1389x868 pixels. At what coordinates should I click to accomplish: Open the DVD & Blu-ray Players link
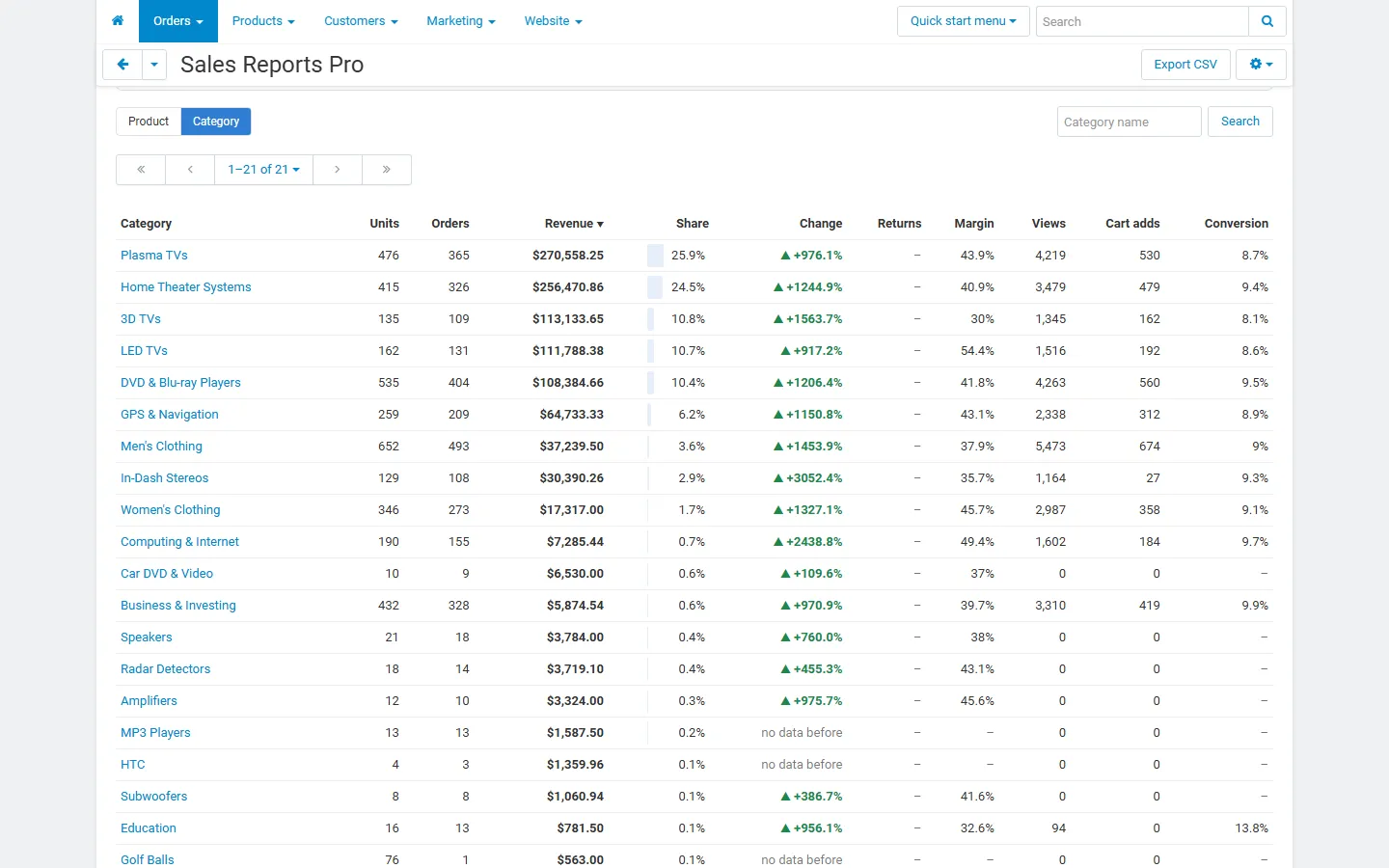(x=180, y=383)
